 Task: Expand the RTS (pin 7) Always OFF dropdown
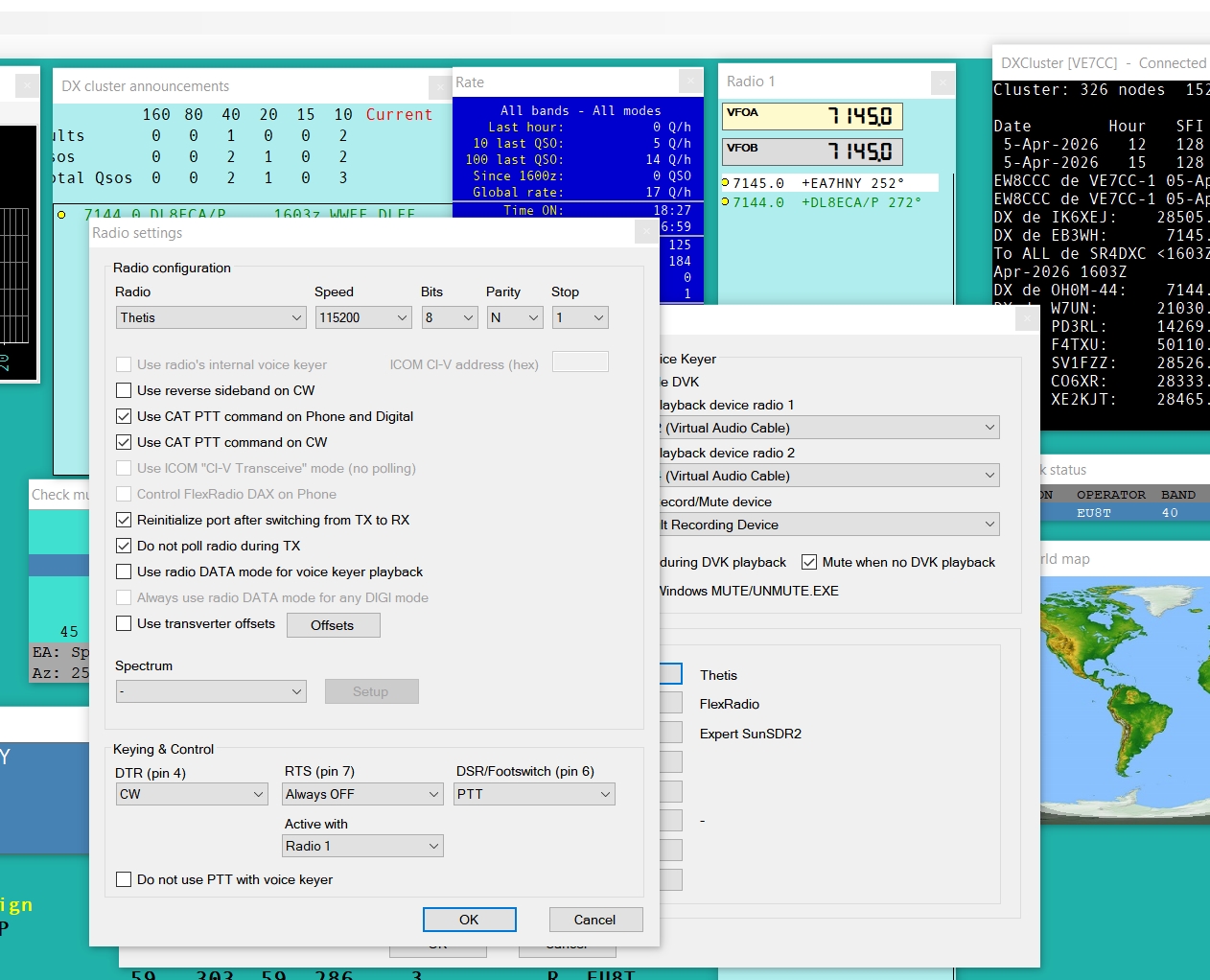click(362, 794)
